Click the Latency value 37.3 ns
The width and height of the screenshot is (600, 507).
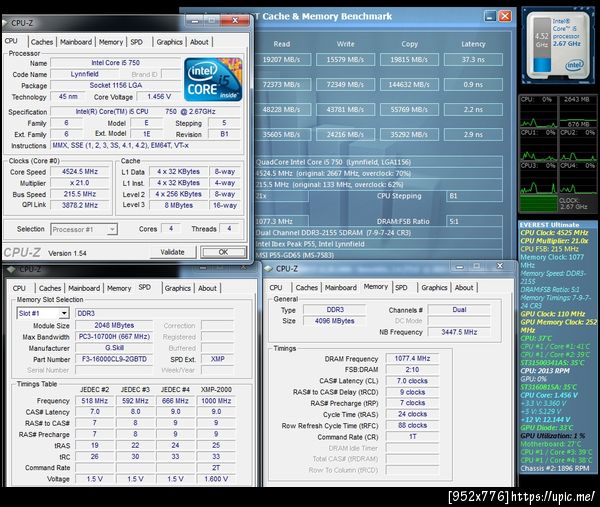pos(473,60)
